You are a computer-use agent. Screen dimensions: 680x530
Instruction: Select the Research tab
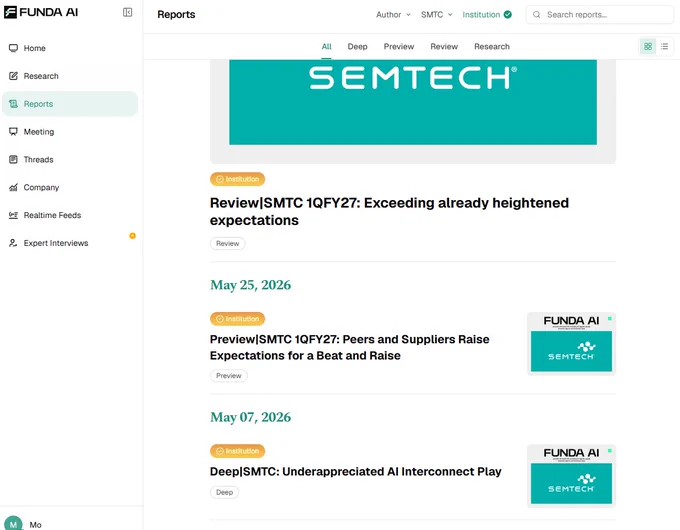pos(492,46)
